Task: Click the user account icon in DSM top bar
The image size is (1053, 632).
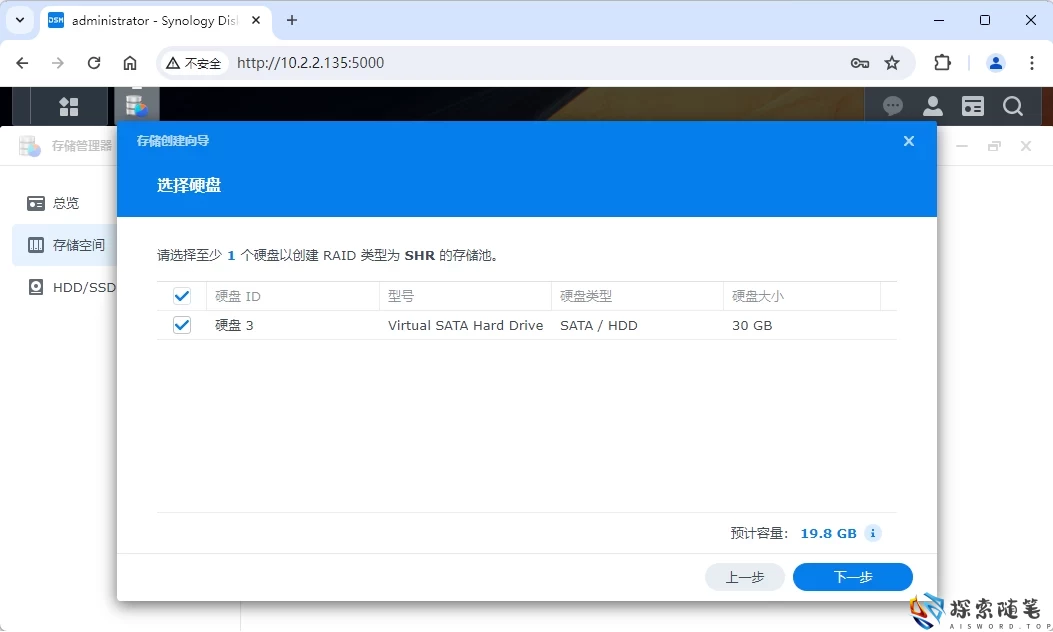Action: click(932, 105)
